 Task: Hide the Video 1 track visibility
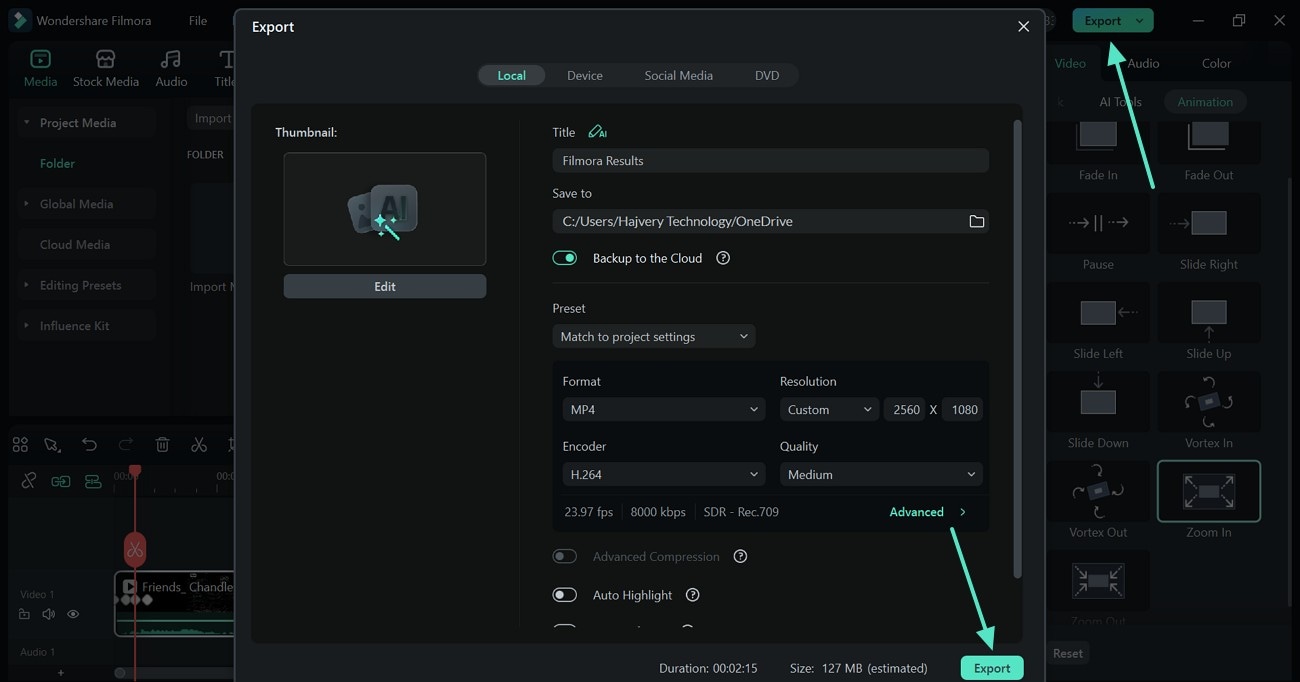73,614
